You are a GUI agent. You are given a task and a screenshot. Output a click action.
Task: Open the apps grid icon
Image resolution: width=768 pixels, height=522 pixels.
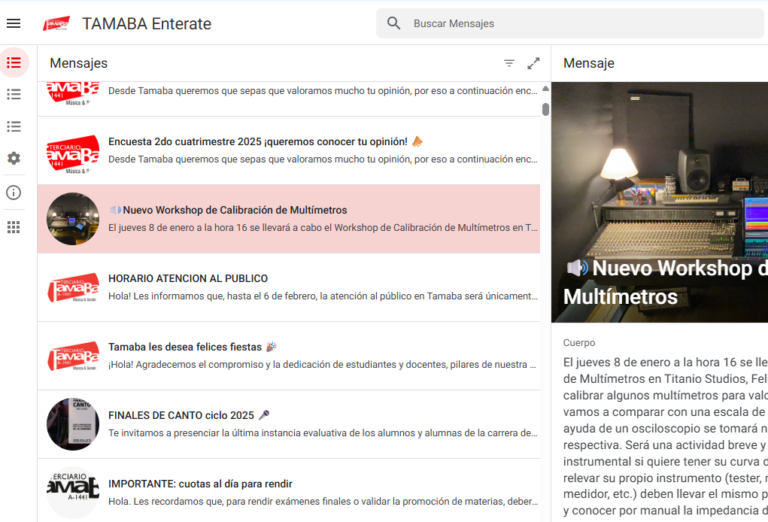pyautogui.click(x=13, y=227)
